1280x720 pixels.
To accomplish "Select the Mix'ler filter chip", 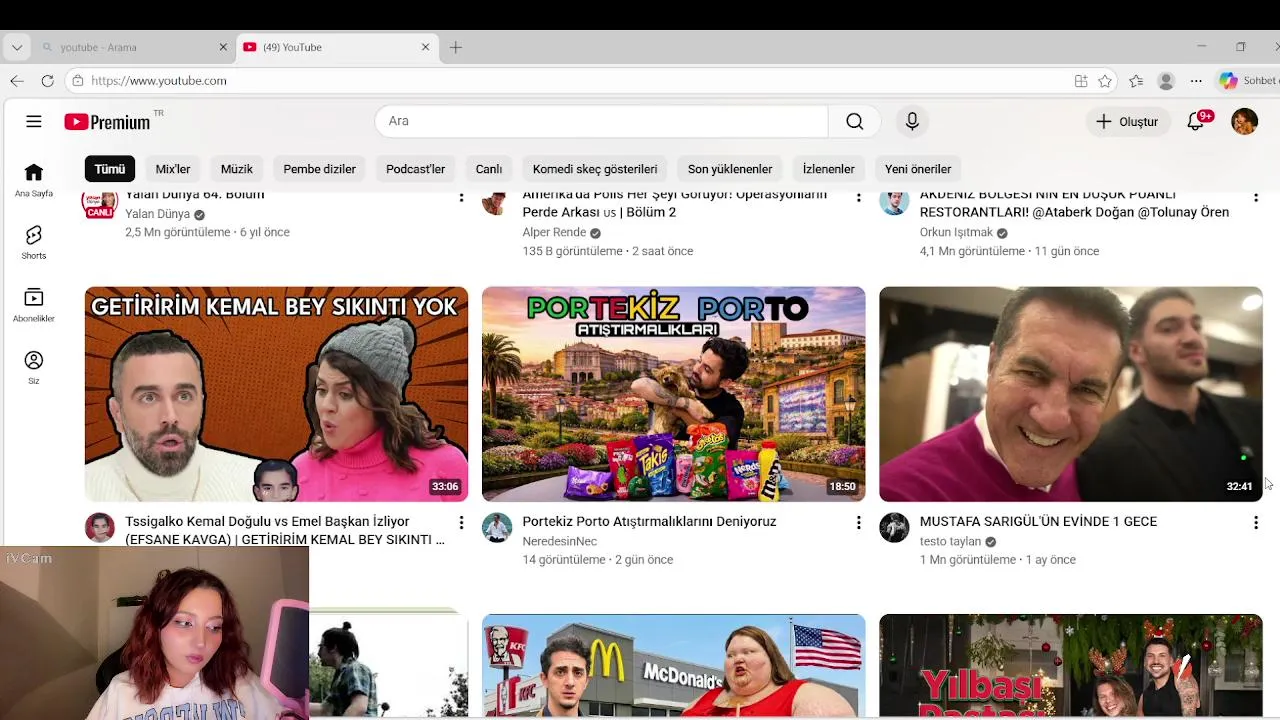I will (173, 169).
